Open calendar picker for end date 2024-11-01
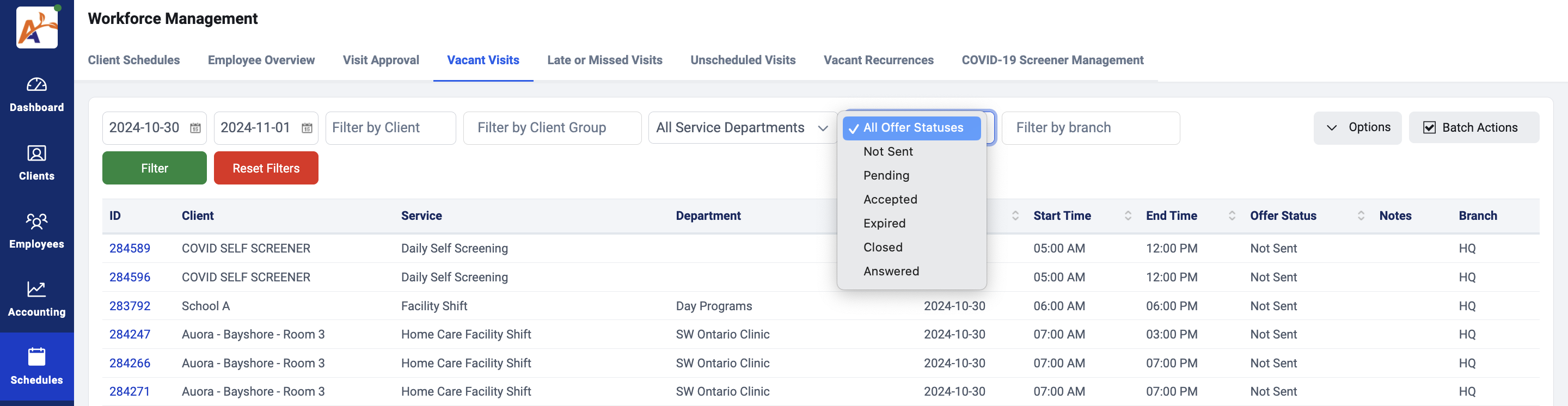This screenshot has height=406, width=1568. pyautogui.click(x=307, y=128)
